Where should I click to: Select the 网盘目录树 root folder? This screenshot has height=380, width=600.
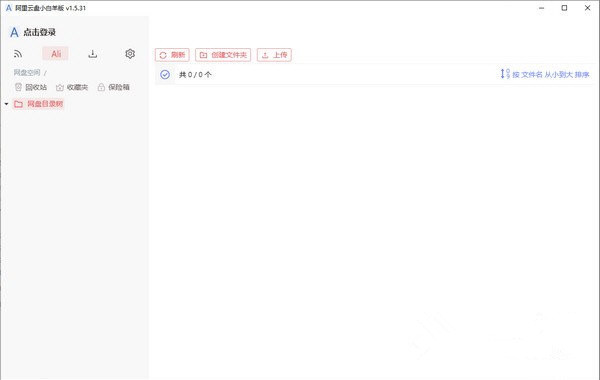tap(38, 104)
